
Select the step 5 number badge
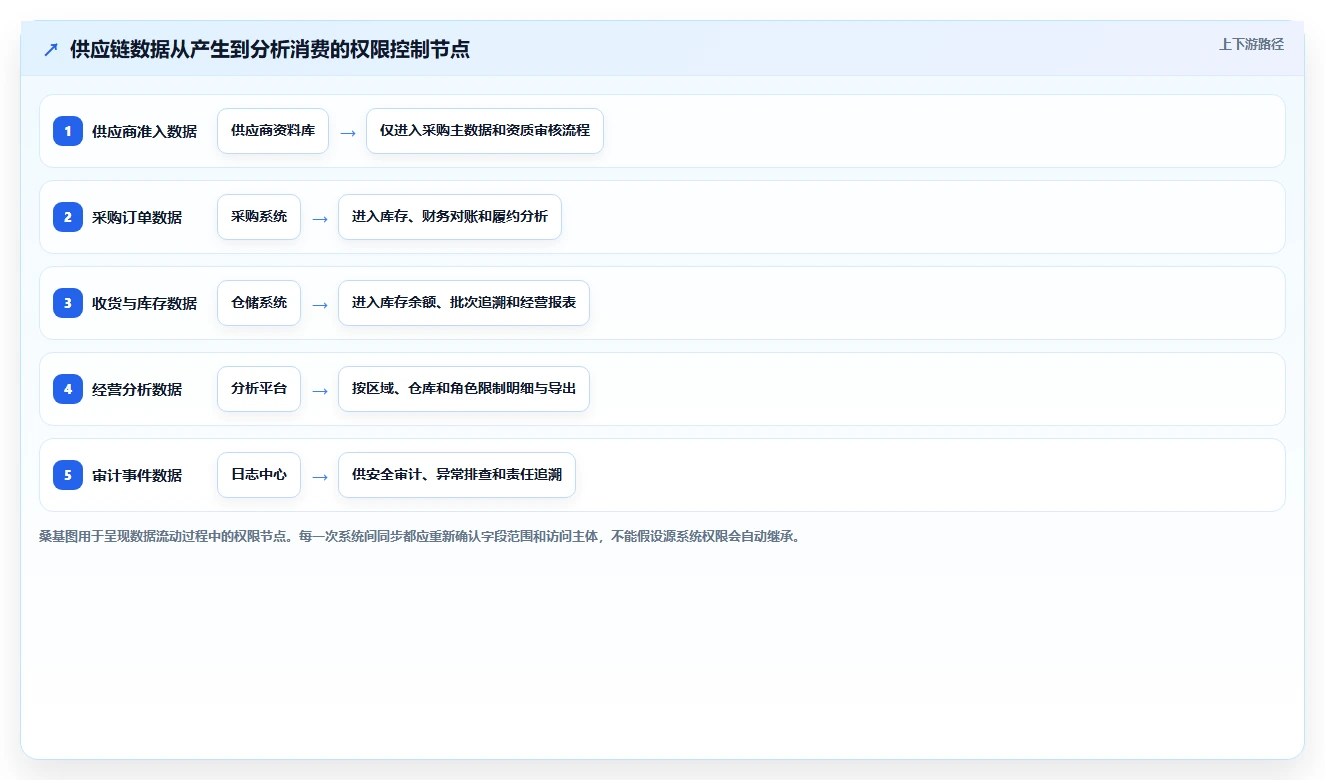click(68, 475)
